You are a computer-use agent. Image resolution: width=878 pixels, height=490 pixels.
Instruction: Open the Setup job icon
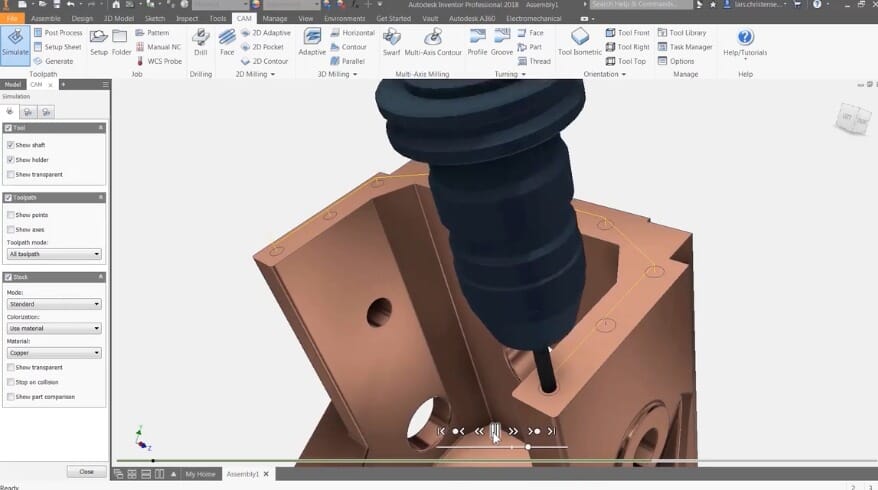pyautogui.click(x=99, y=42)
